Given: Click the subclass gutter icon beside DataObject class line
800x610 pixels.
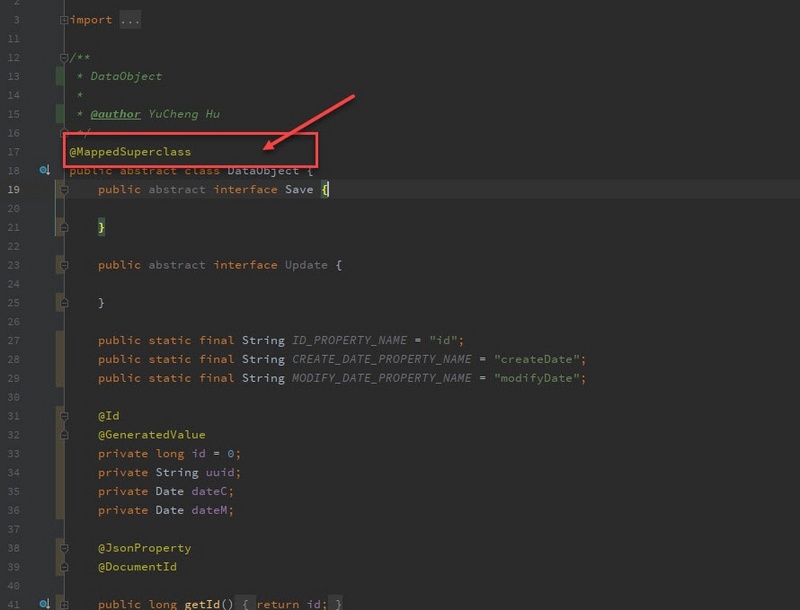Looking at the screenshot, I should coord(44,170).
